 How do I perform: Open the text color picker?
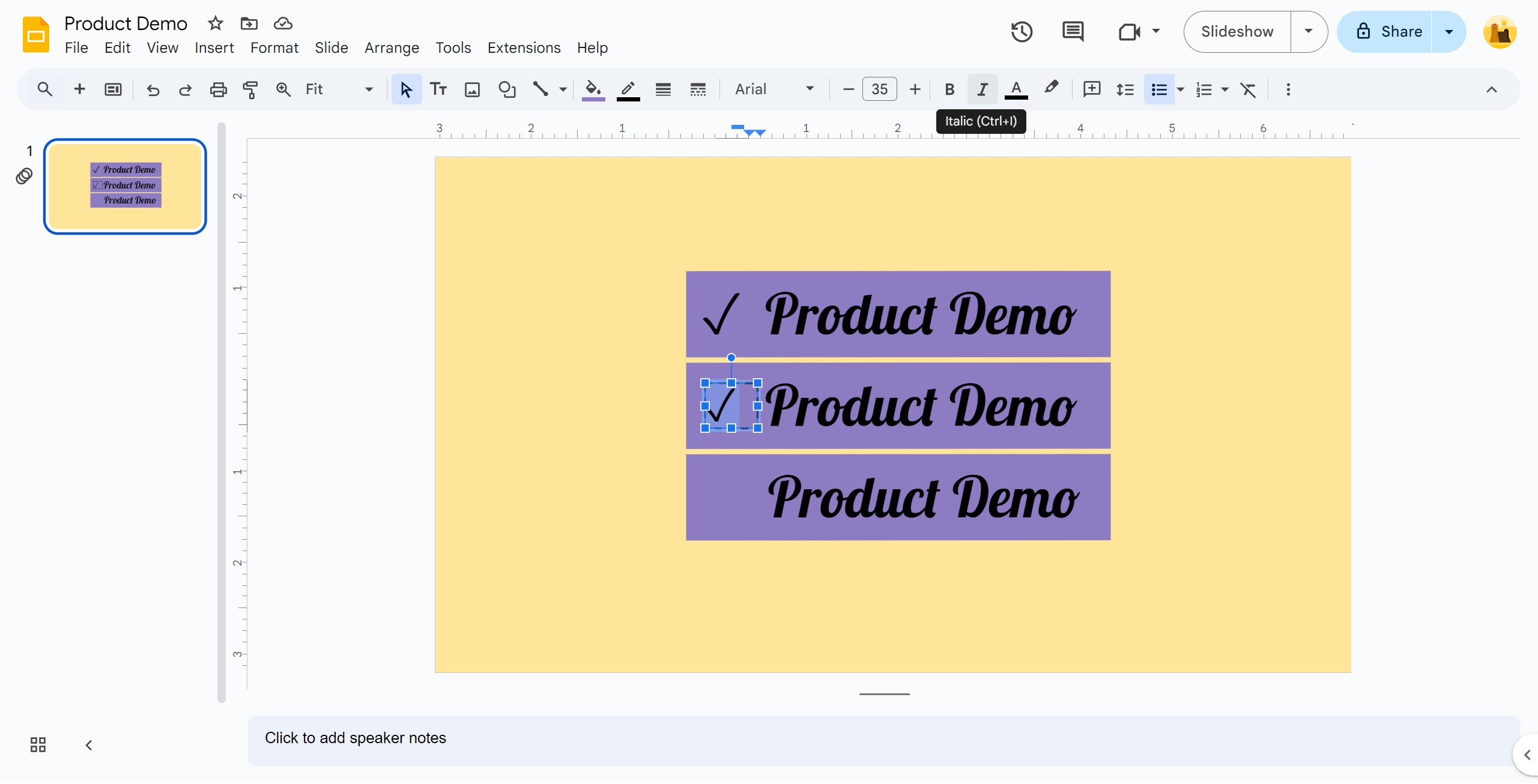click(1016, 89)
